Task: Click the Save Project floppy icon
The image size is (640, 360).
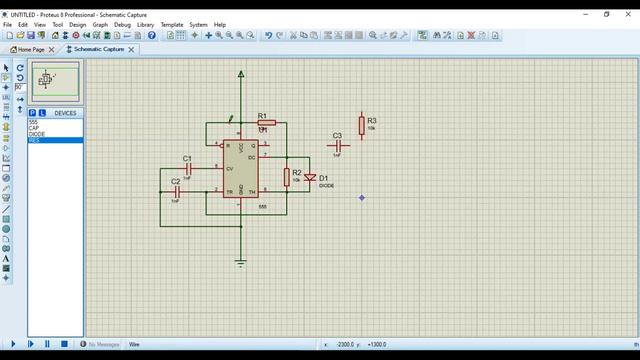Action: 31,36
